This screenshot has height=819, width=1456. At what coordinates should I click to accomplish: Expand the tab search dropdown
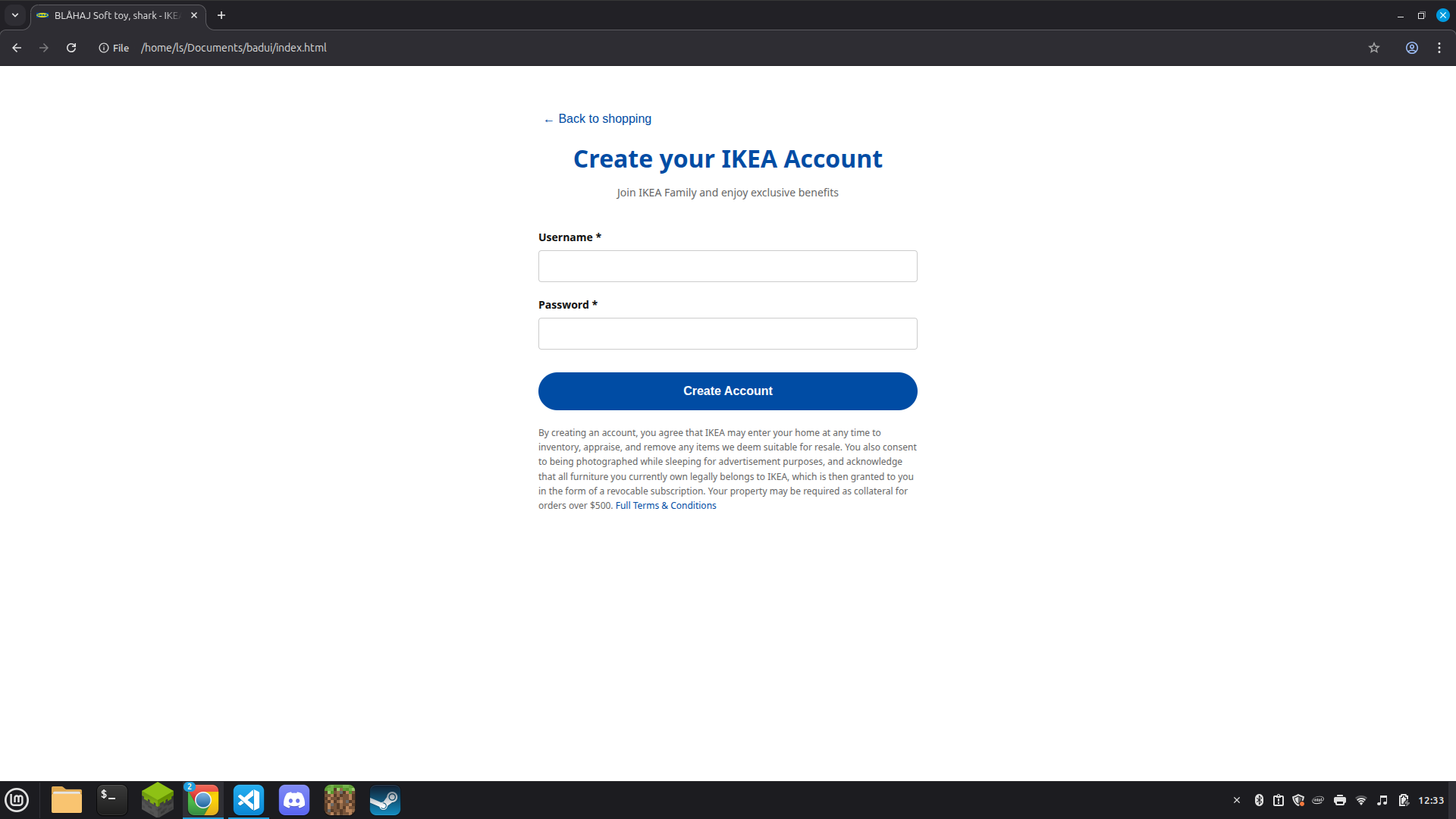tap(15, 15)
